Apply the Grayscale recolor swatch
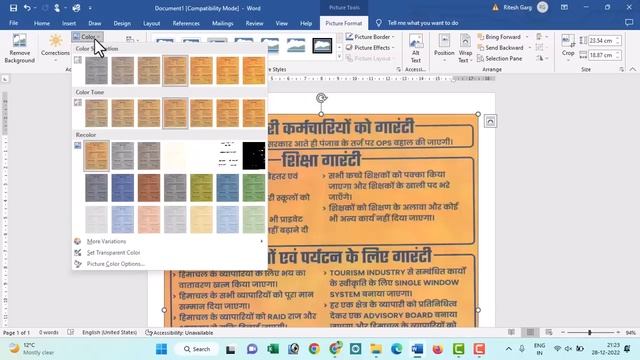This screenshot has height=360, width=640. click(122, 156)
